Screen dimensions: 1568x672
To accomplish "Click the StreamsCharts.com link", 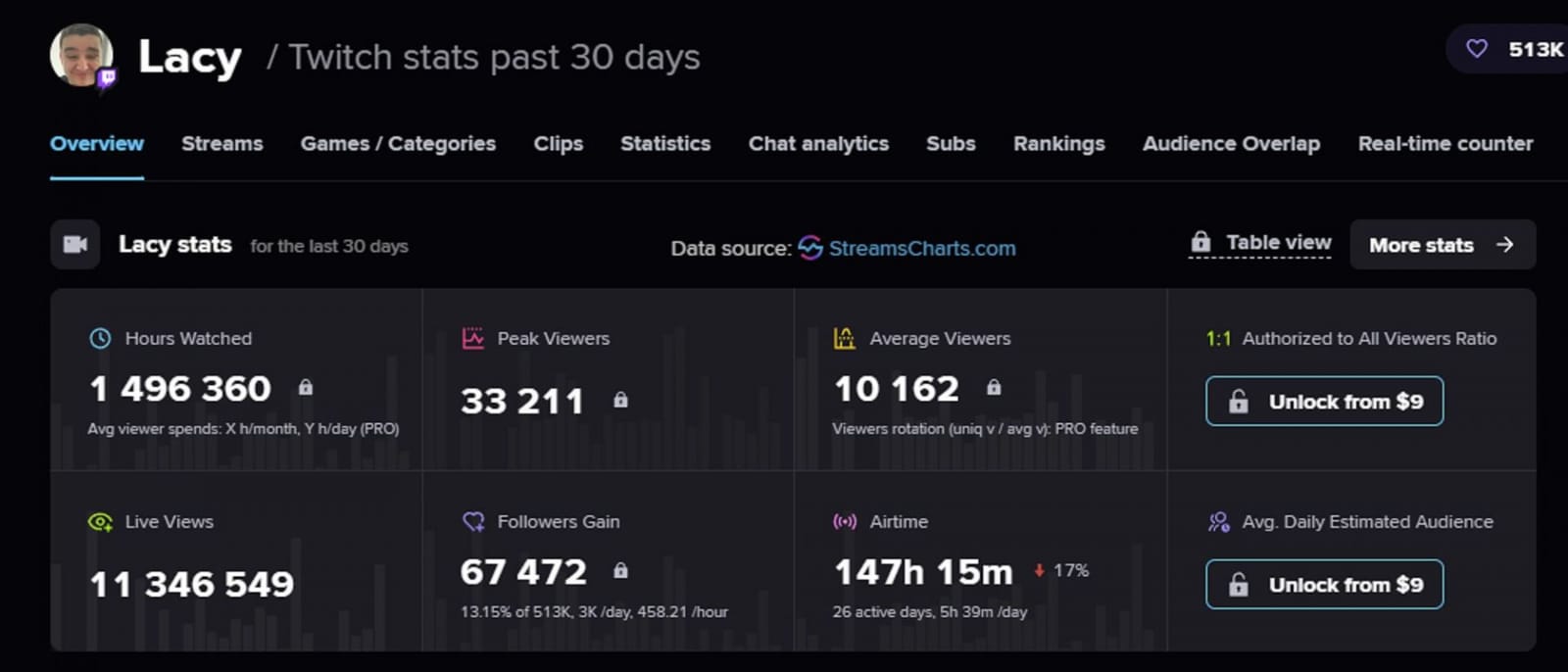I will 921,249.
